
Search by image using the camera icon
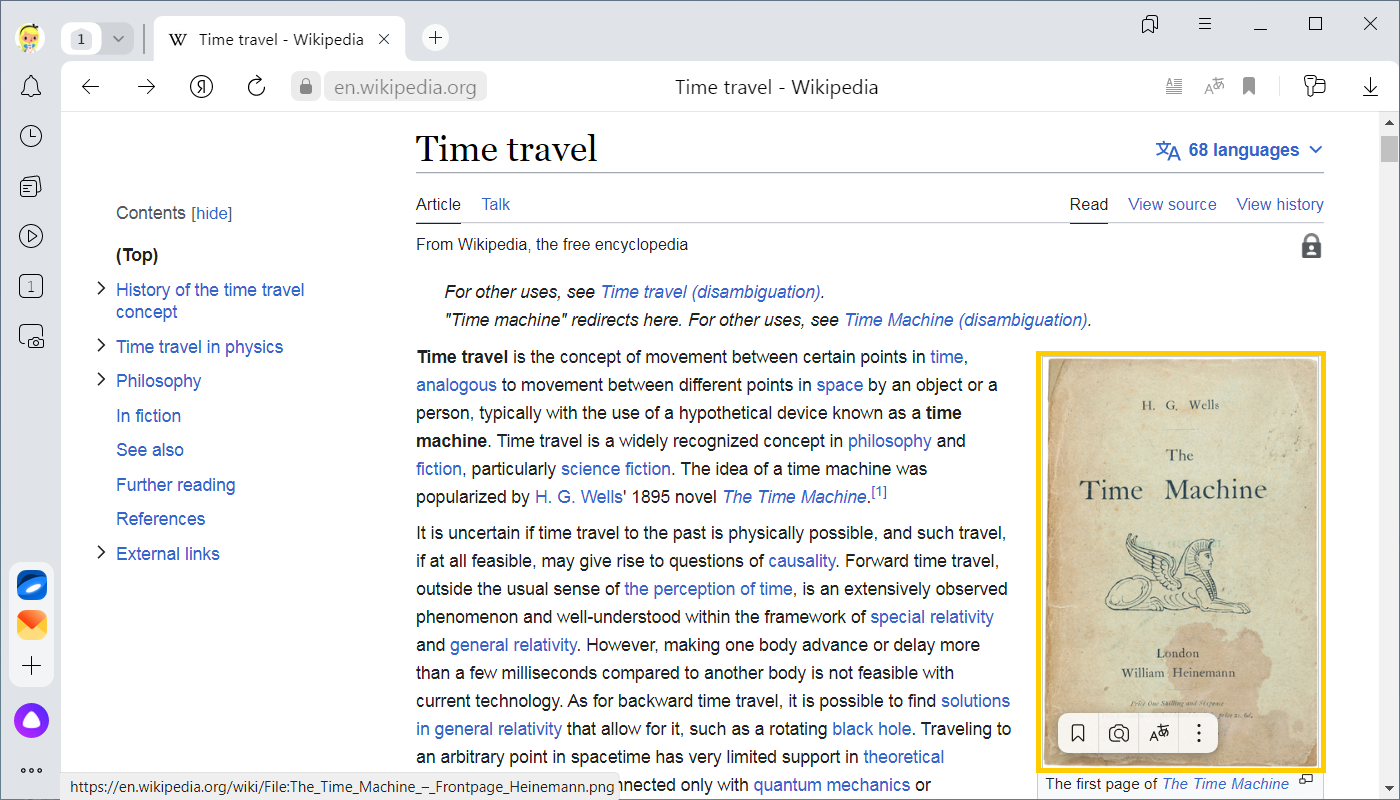click(x=1118, y=734)
